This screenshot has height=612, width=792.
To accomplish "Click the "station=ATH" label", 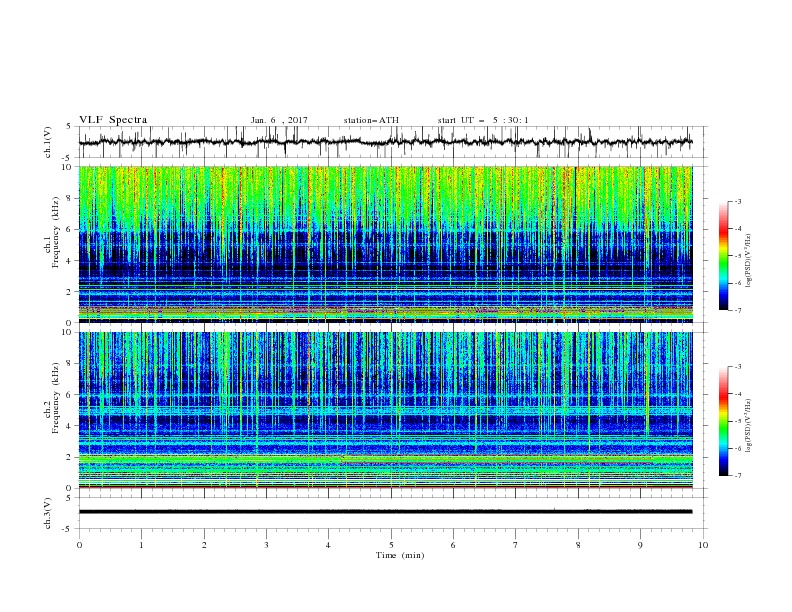I will (371, 120).
